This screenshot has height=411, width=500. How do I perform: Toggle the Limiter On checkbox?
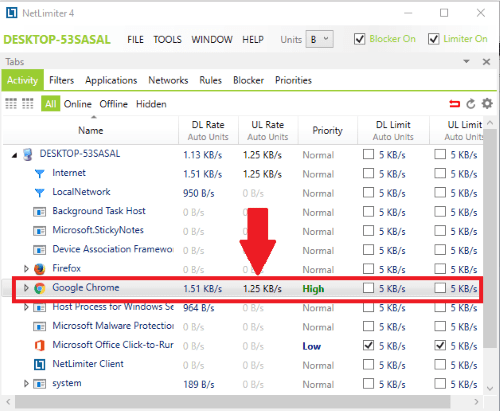(433, 39)
